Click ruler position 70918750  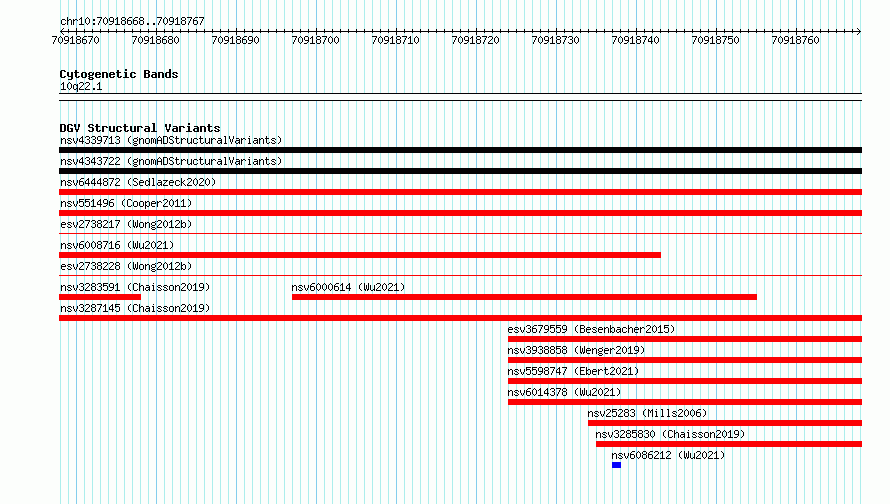[x=716, y=40]
